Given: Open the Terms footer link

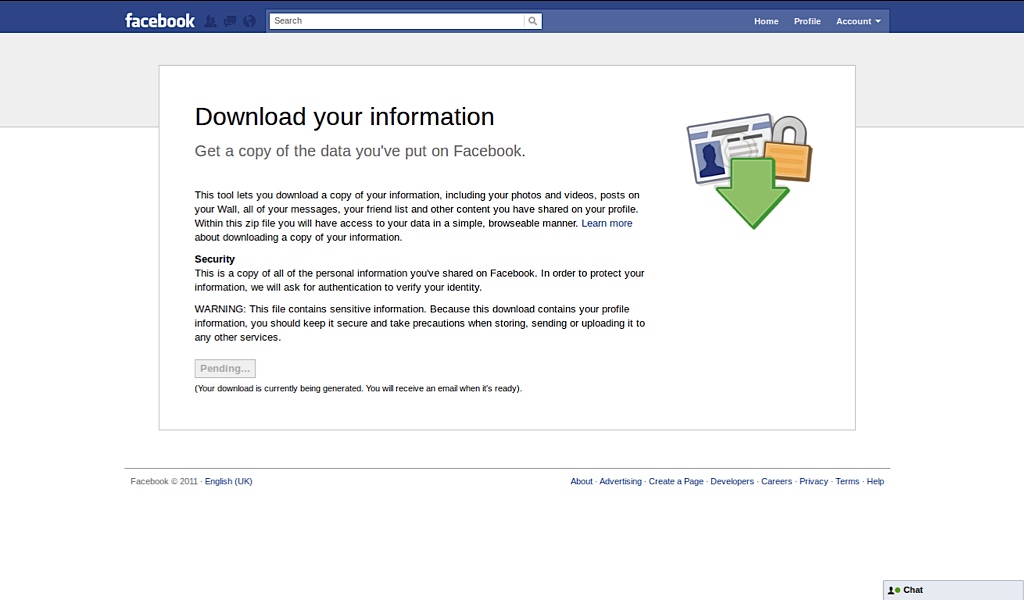Looking at the screenshot, I should click(x=848, y=481).
